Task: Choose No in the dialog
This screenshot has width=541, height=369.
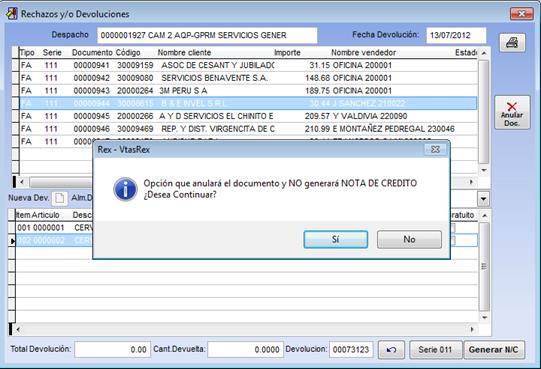Action: (409, 240)
